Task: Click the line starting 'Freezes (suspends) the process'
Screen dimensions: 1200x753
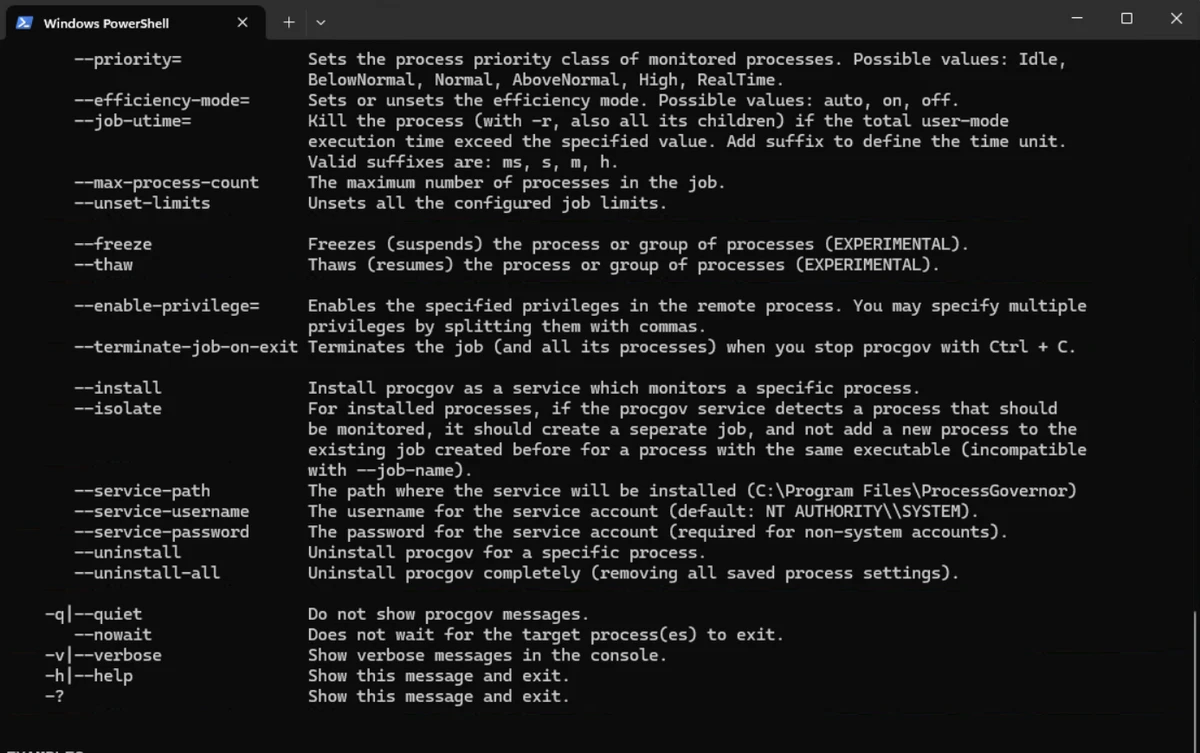Action: (x=638, y=244)
